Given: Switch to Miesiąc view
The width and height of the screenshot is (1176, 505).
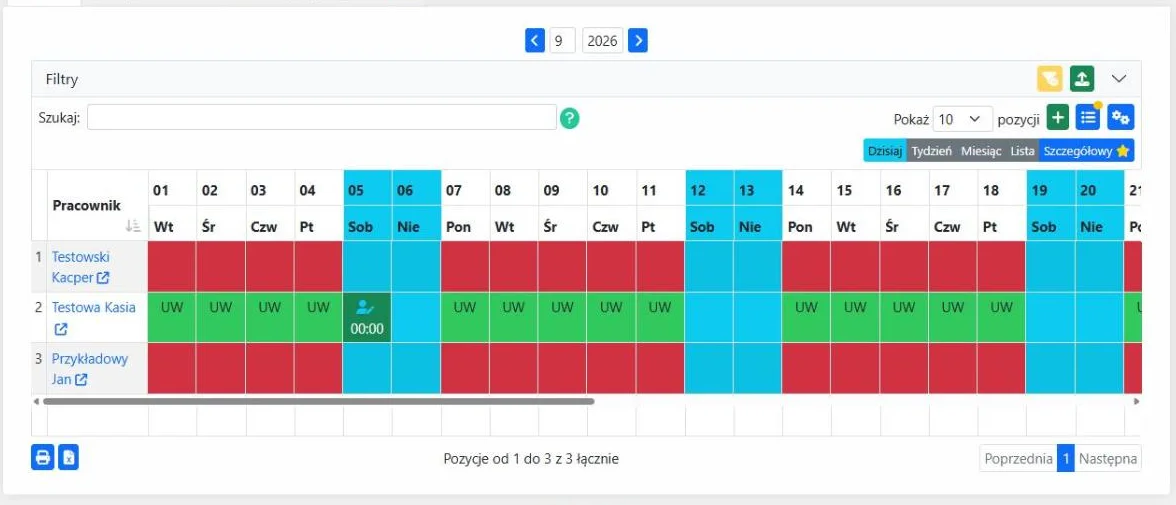Looking at the screenshot, I should tap(981, 151).
